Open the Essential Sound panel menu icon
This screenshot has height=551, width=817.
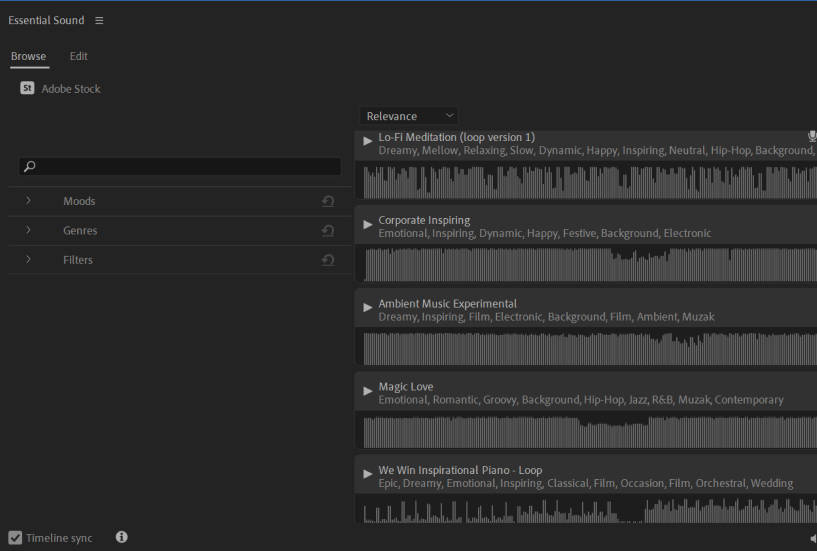pyautogui.click(x=98, y=21)
